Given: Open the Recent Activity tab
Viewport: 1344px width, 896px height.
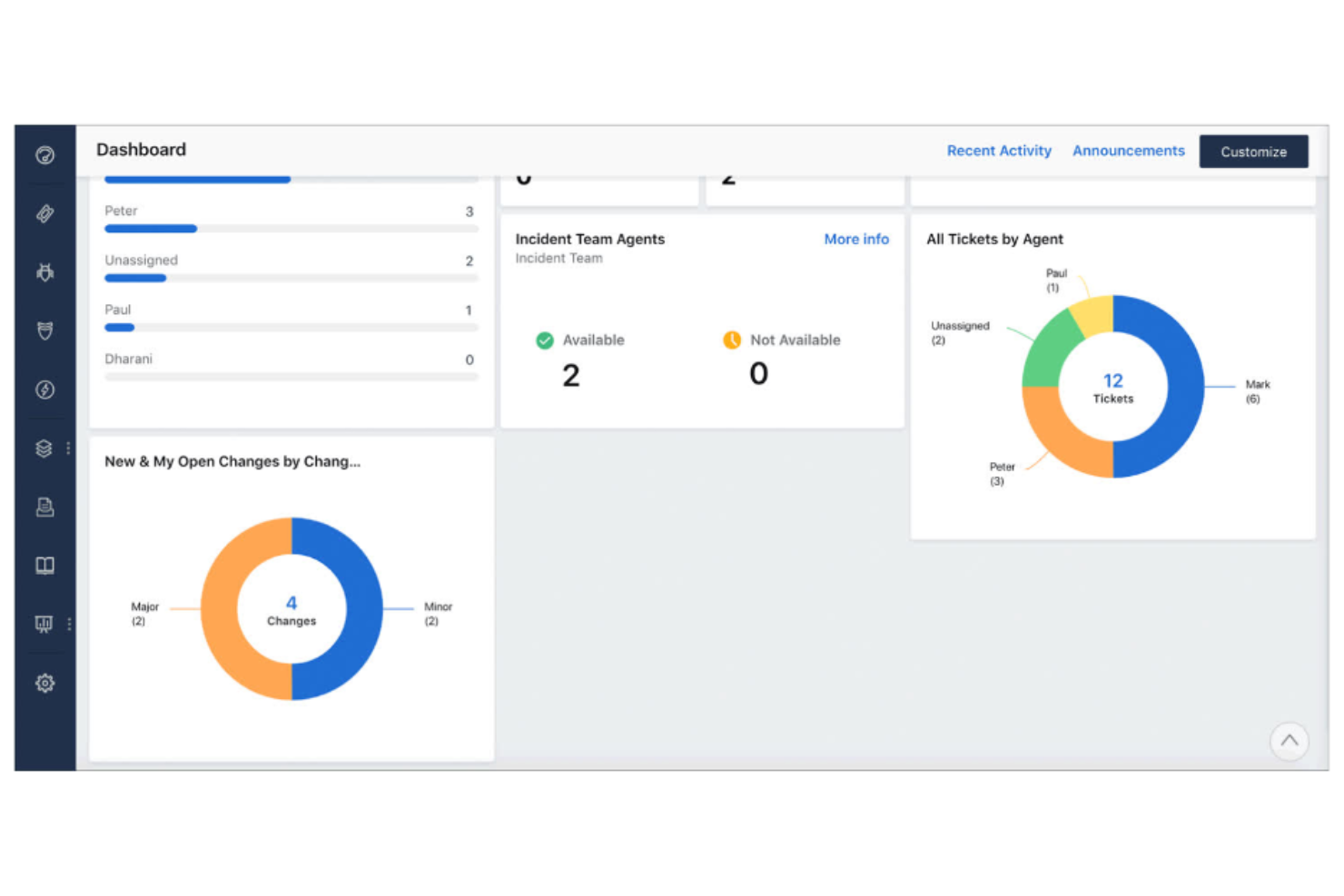Looking at the screenshot, I should click(998, 151).
